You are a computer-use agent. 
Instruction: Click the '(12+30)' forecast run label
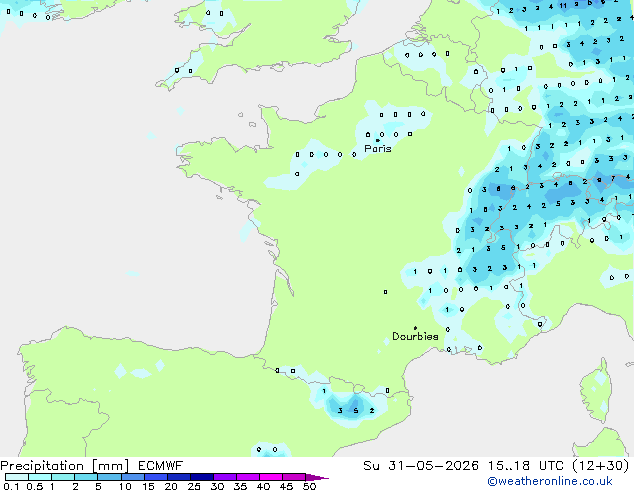tap(601, 466)
